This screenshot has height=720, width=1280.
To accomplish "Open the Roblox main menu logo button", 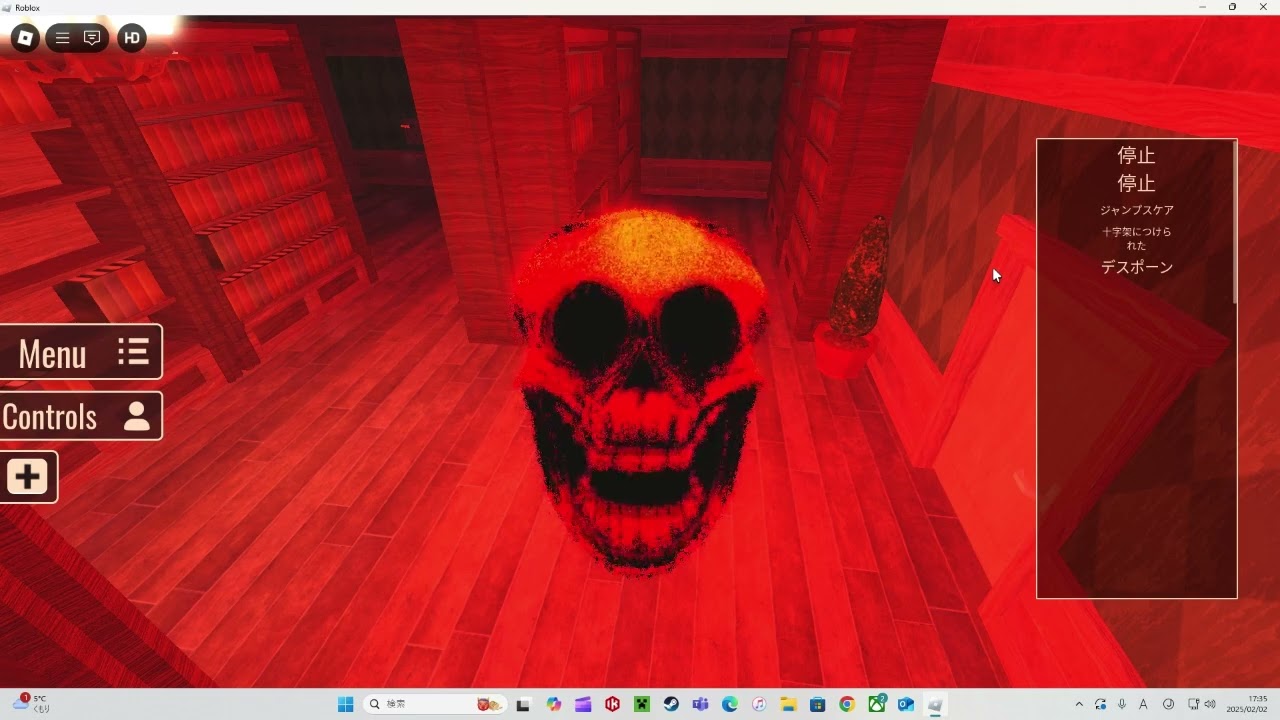I will [x=25, y=38].
